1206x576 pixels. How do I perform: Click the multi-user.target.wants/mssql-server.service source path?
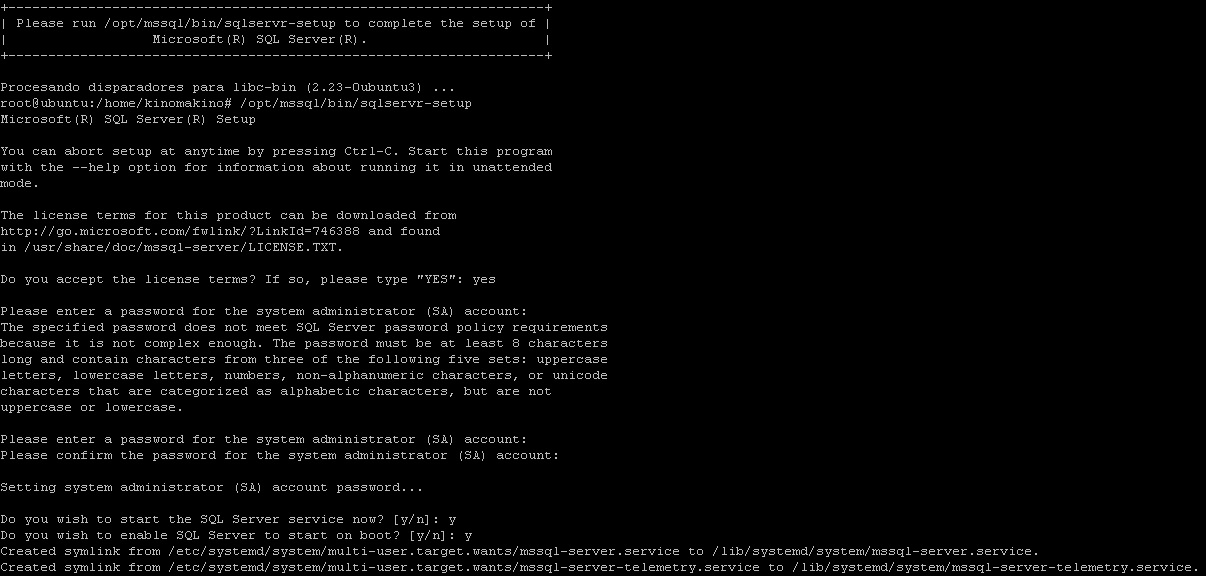click(424, 551)
